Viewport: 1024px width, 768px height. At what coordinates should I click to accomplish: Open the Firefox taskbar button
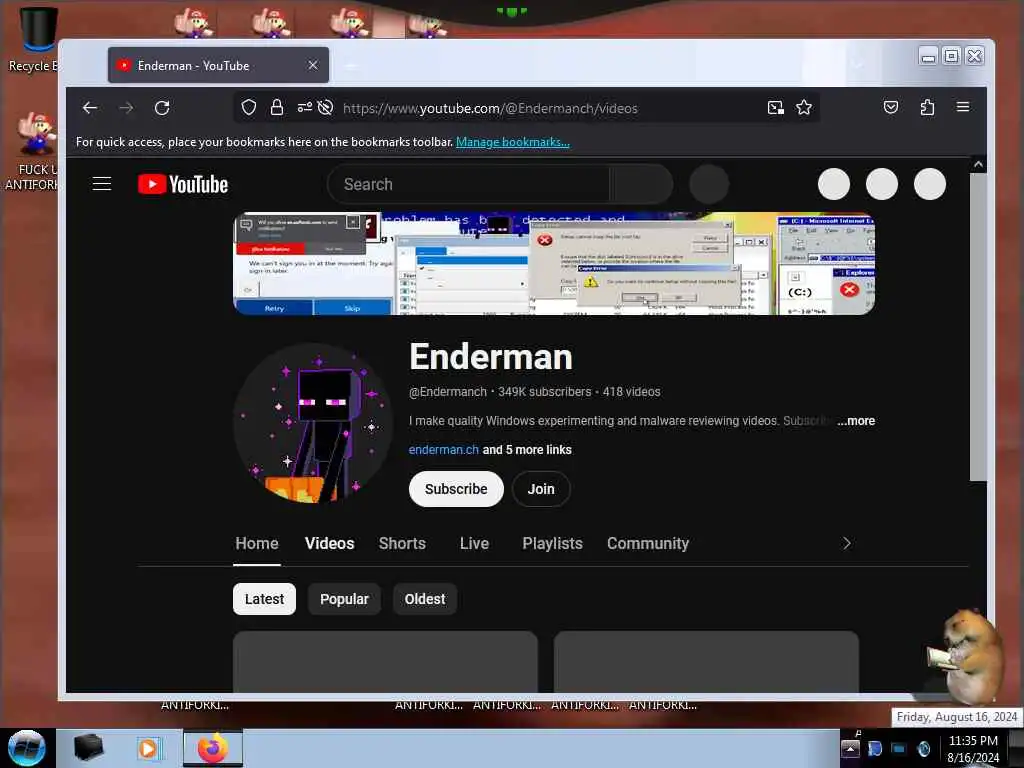coord(213,748)
